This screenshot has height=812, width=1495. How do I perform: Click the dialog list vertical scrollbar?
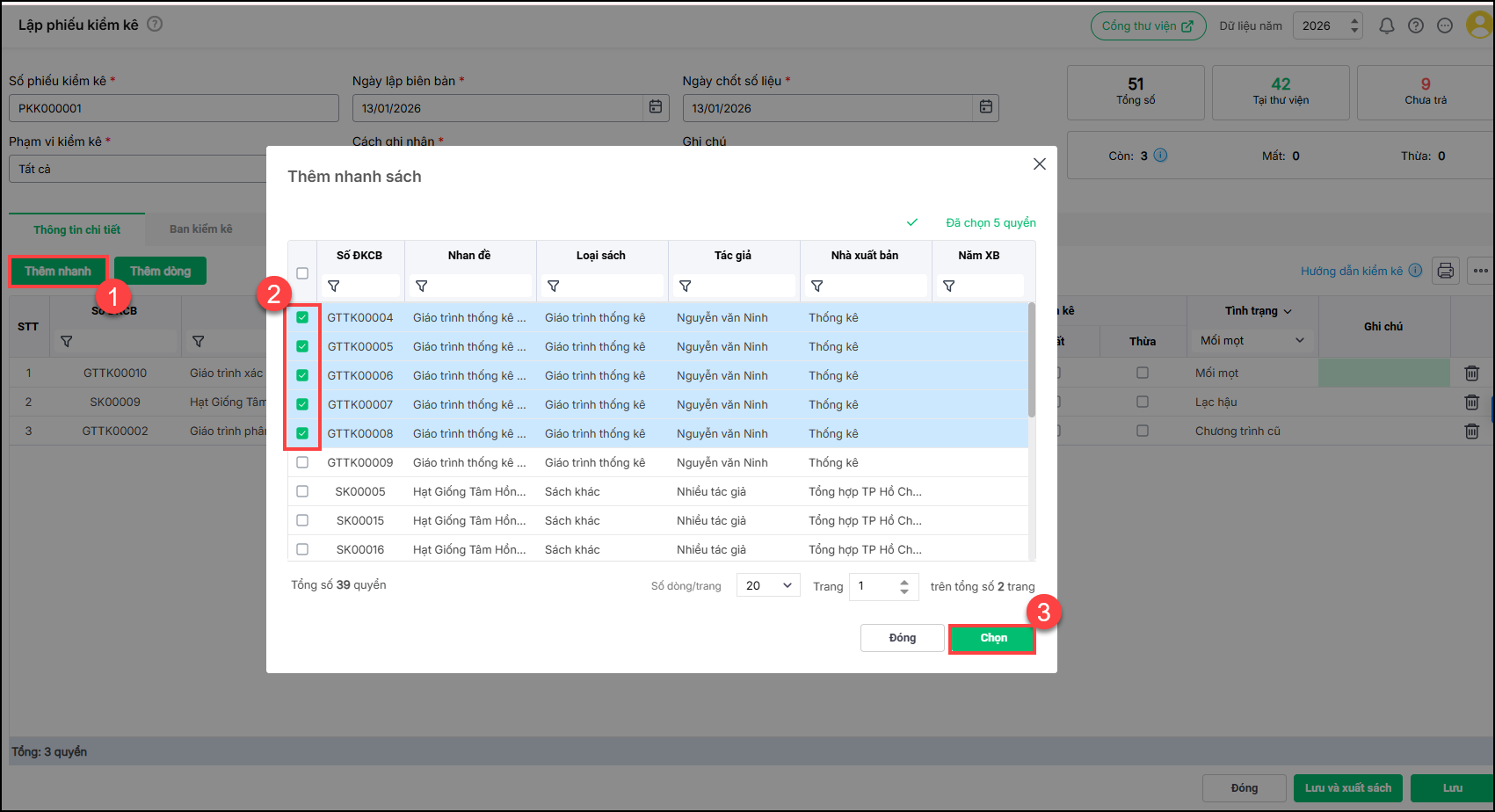(1032, 360)
